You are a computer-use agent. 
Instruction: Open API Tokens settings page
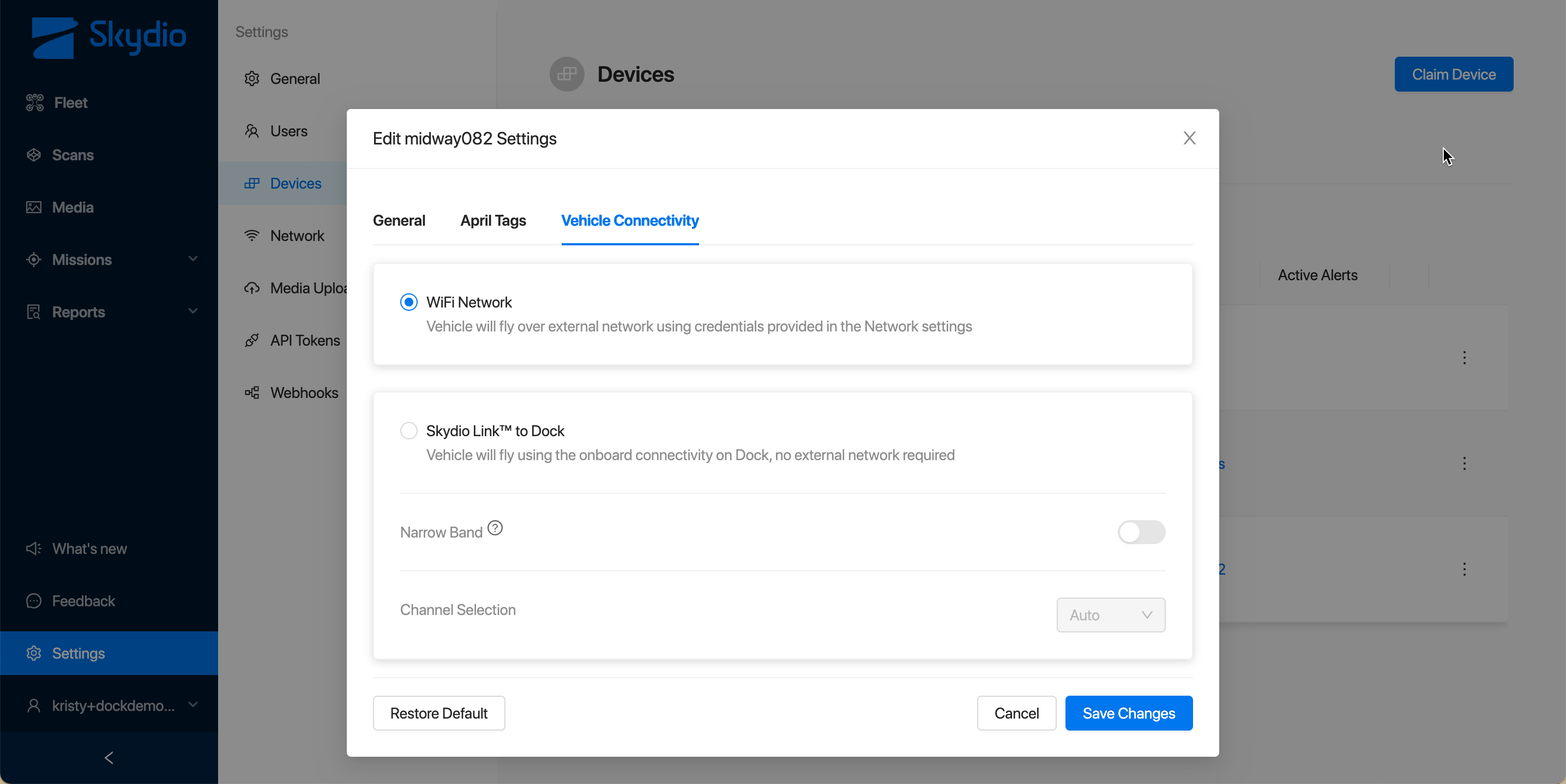coord(305,340)
